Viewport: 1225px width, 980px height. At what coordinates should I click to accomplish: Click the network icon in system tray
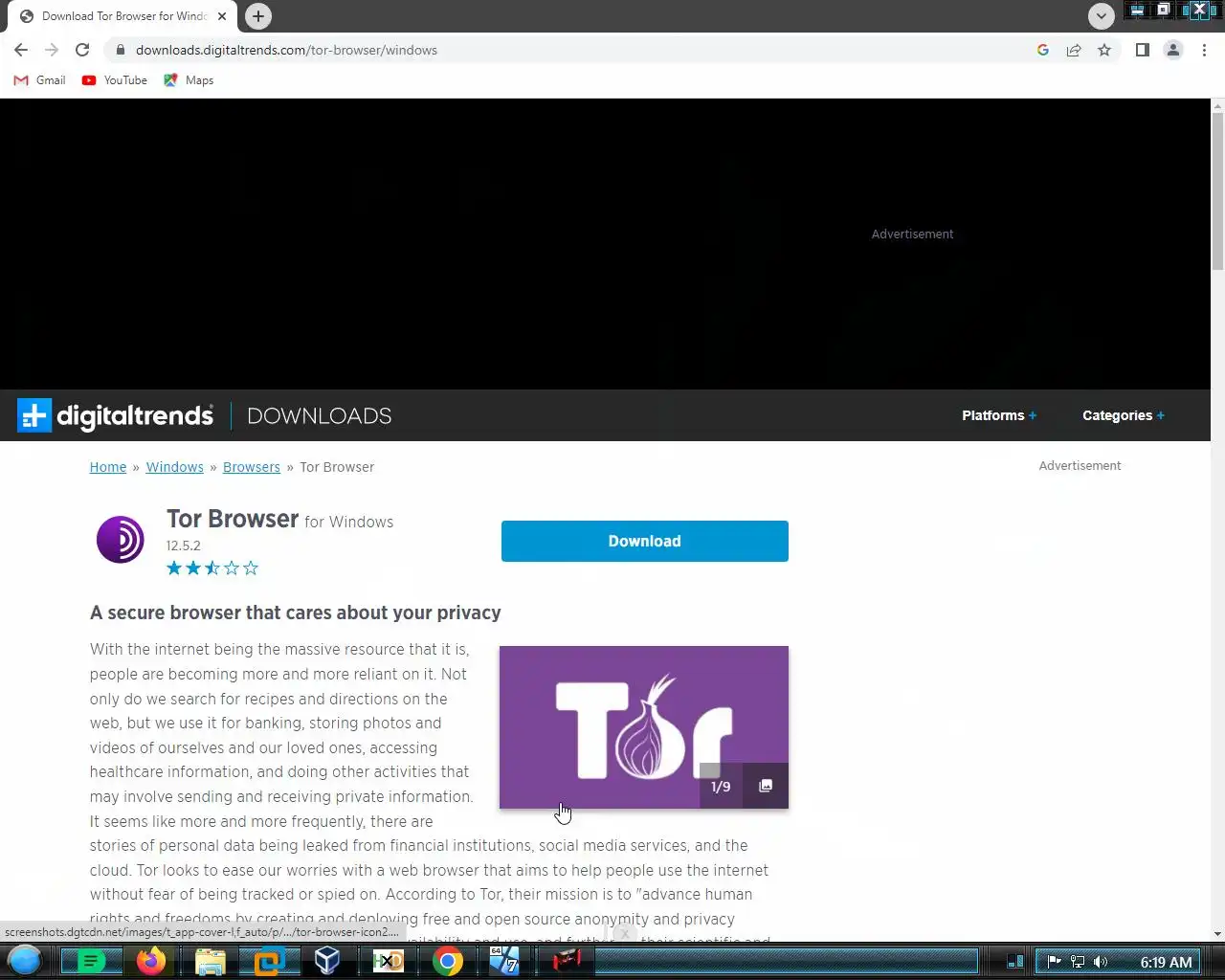1078,962
